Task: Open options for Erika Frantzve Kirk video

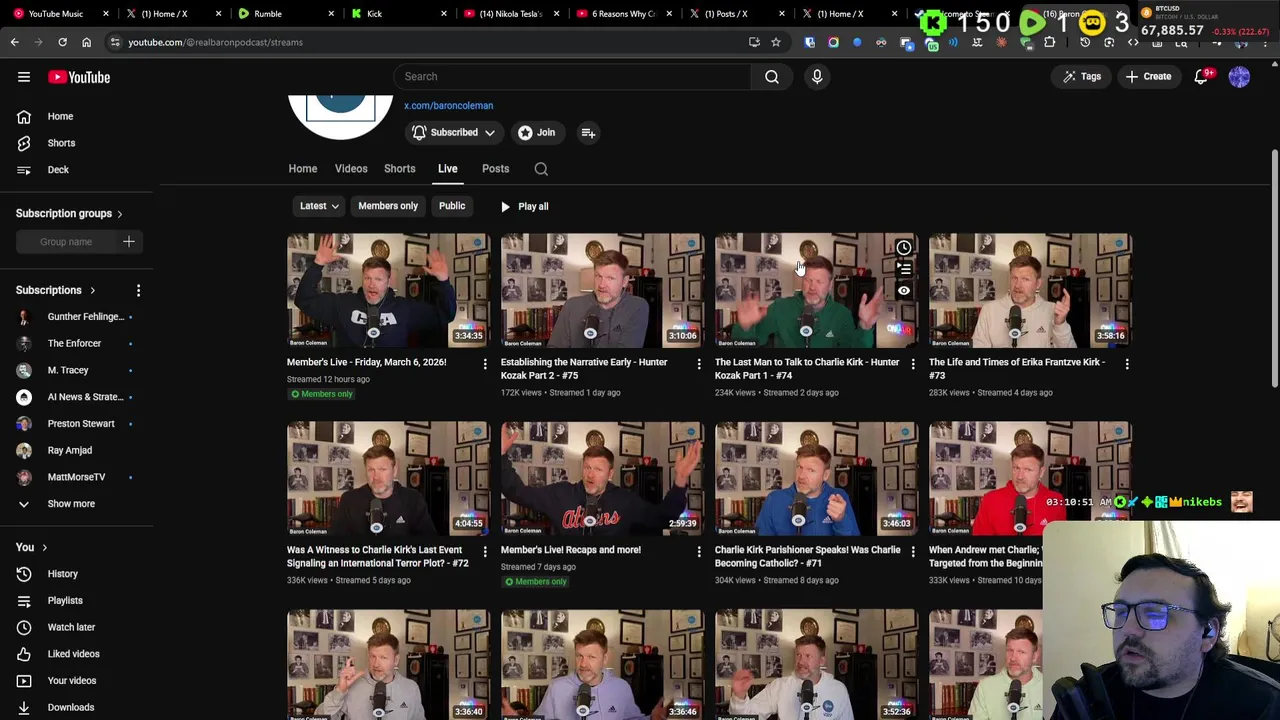Action: pyautogui.click(x=1127, y=364)
